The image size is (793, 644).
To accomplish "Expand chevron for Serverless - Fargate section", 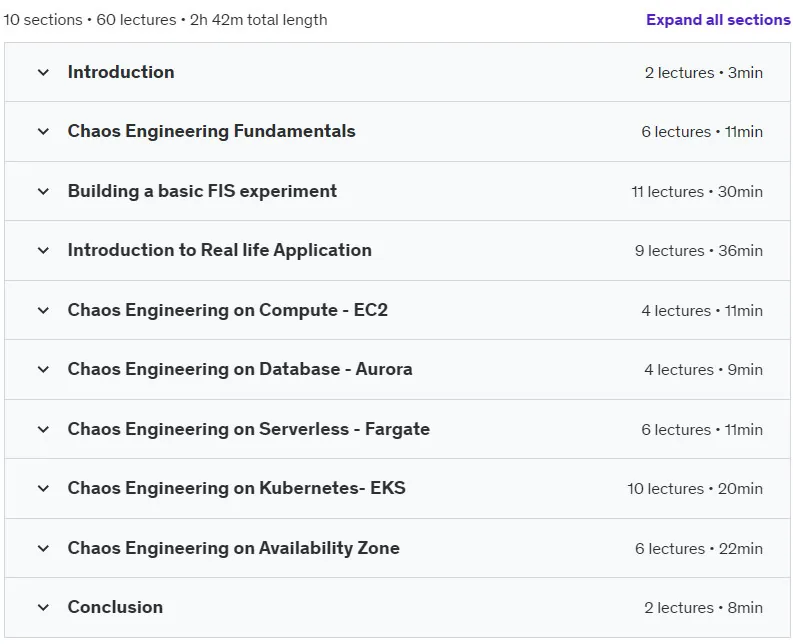I will coord(43,430).
